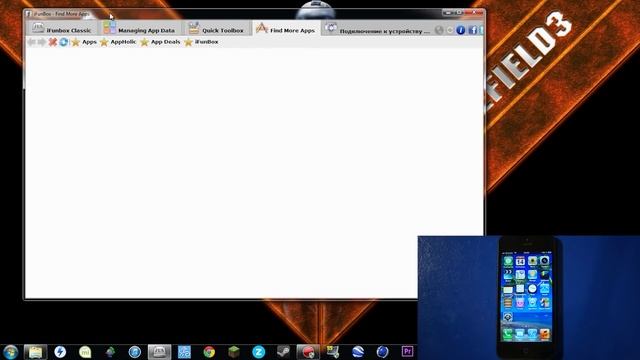Image resolution: width=640 pixels, height=360 pixels.
Task: Open the Managing App Data tab
Action: click(139, 29)
